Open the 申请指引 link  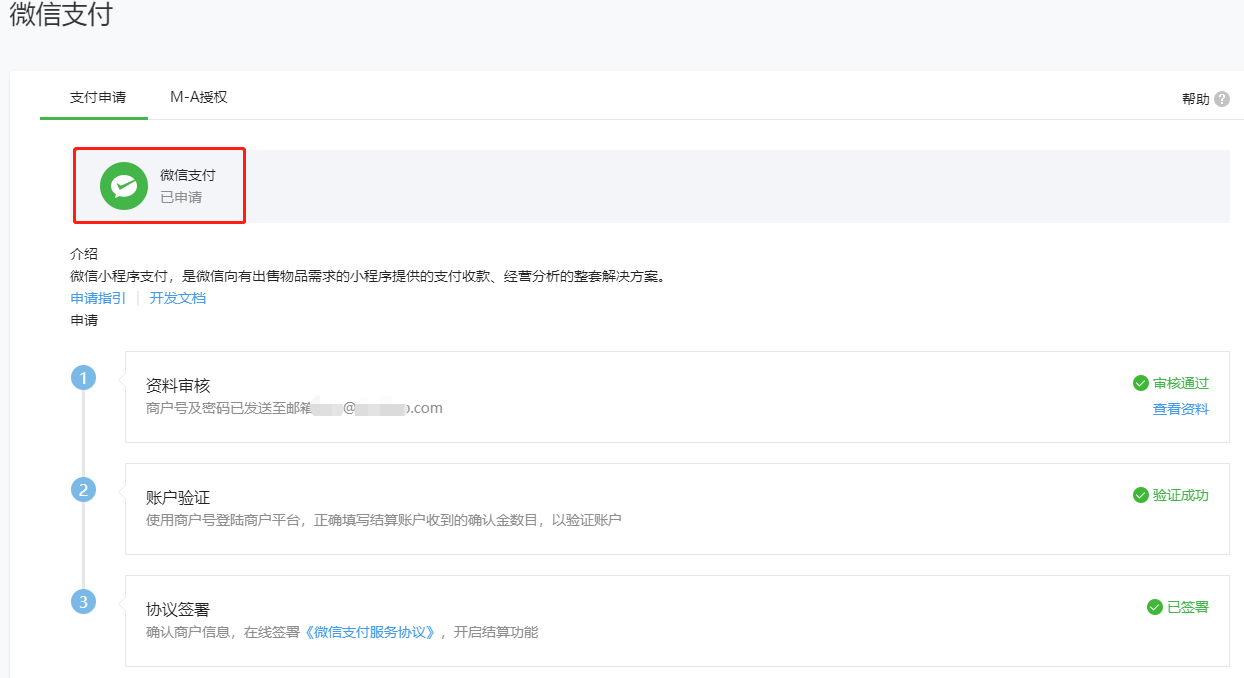pyautogui.click(x=98, y=298)
